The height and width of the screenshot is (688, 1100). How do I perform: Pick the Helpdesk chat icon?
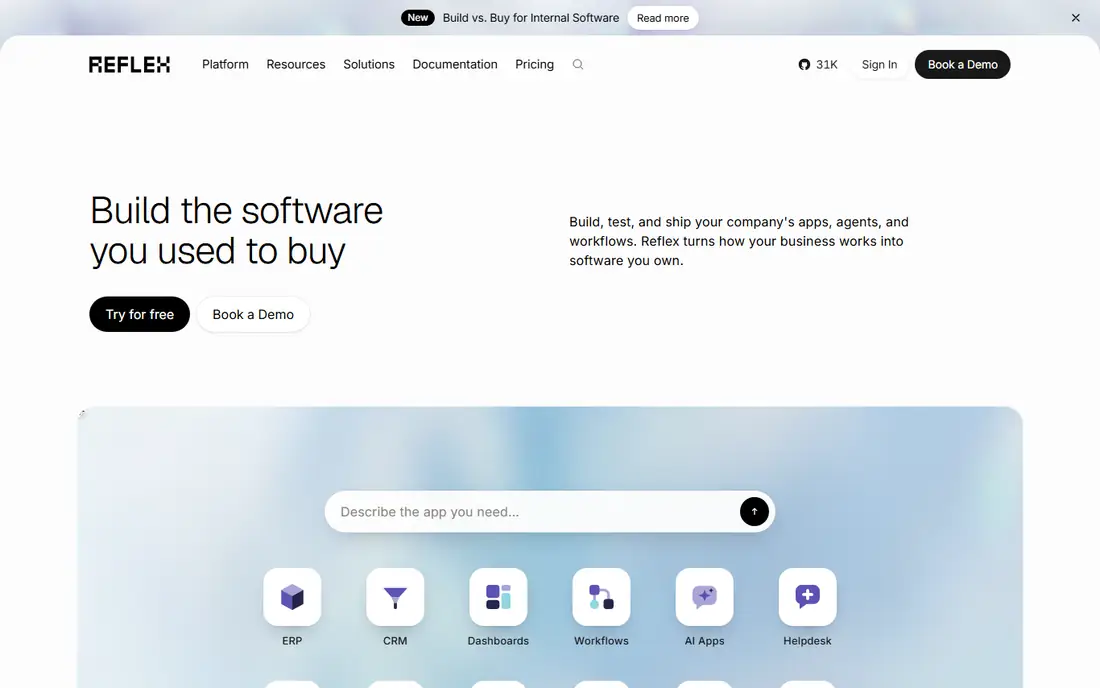point(807,597)
